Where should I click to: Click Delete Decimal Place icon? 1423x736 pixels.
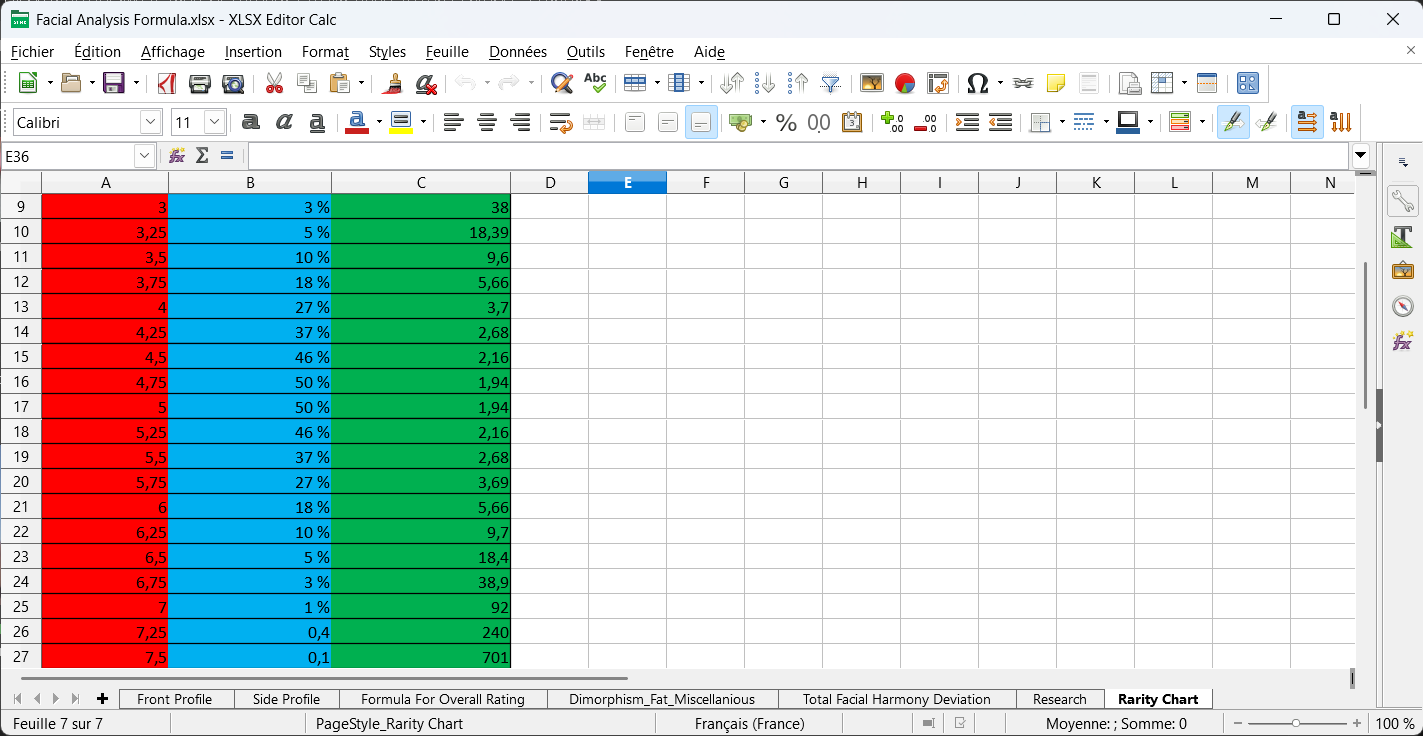point(925,122)
